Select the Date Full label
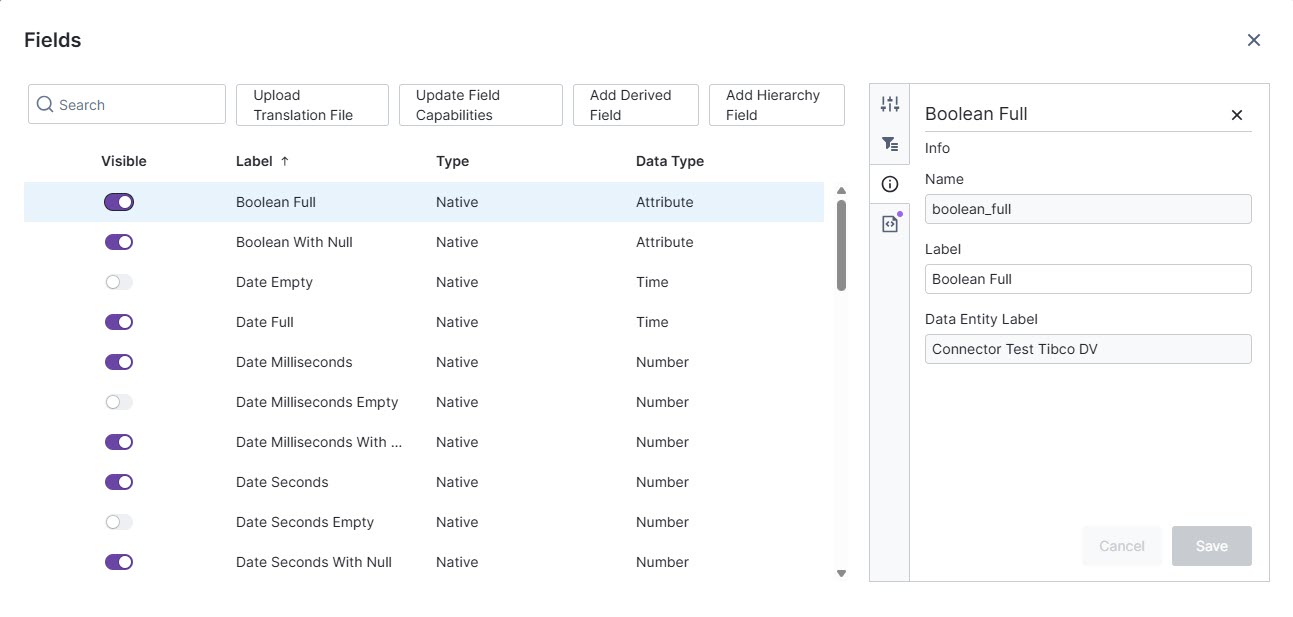This screenshot has height=617, width=1293. pyautogui.click(x=265, y=322)
